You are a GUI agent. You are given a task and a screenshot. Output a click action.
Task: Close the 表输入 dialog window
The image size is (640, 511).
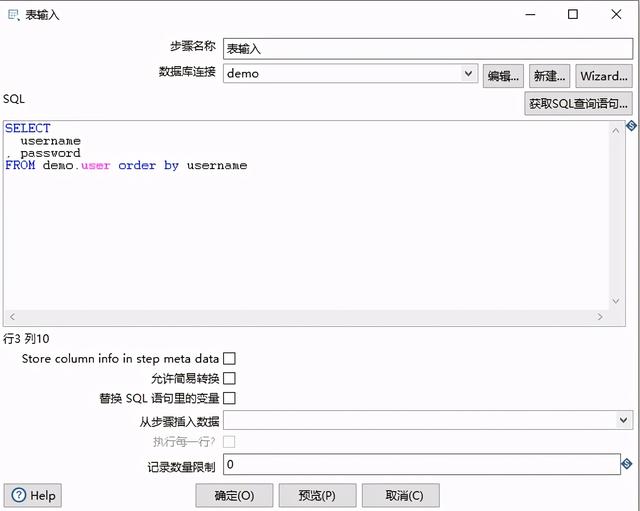(x=616, y=15)
